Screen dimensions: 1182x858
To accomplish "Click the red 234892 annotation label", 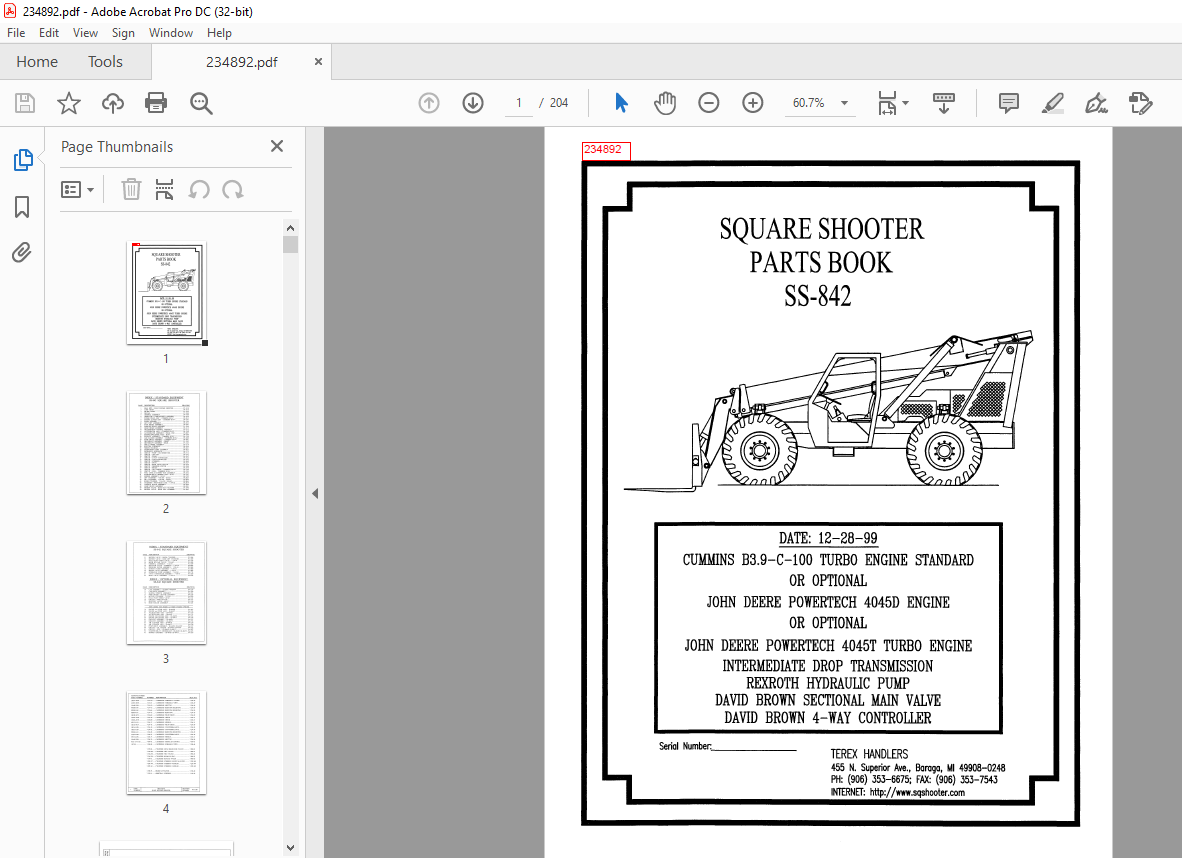I will pyautogui.click(x=605, y=150).
